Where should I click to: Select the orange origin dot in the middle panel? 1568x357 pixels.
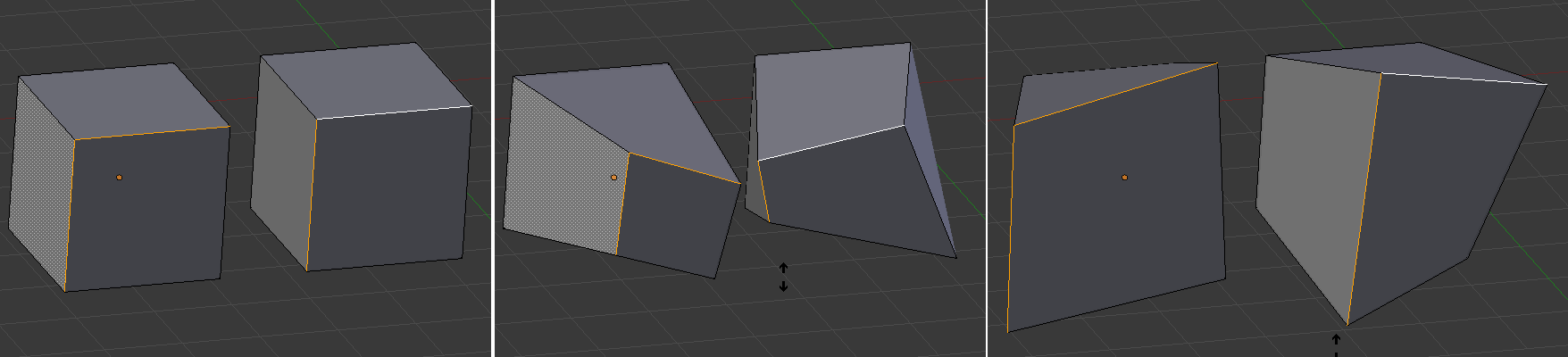click(x=614, y=178)
